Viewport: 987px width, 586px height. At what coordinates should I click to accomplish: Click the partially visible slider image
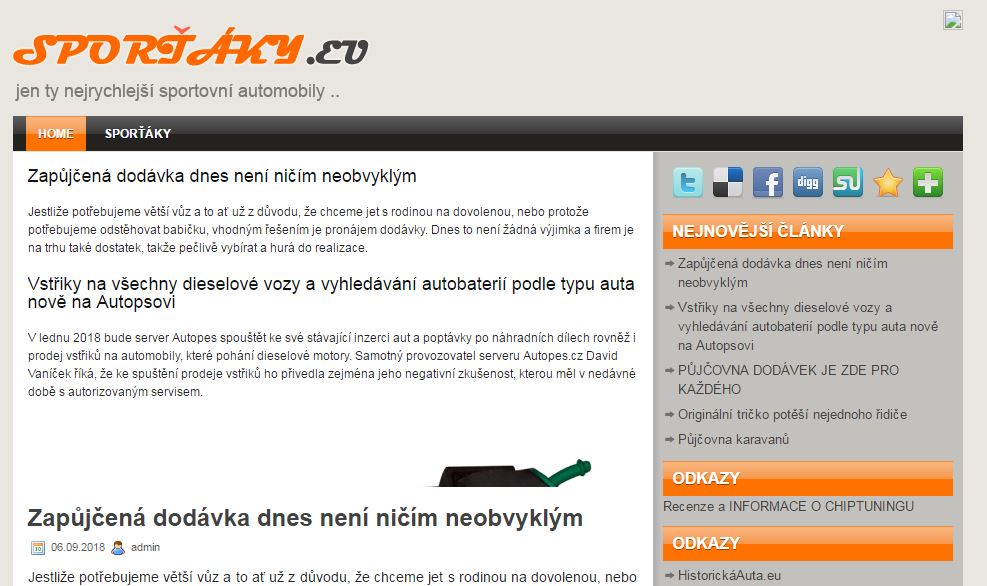pyautogui.click(x=510, y=473)
